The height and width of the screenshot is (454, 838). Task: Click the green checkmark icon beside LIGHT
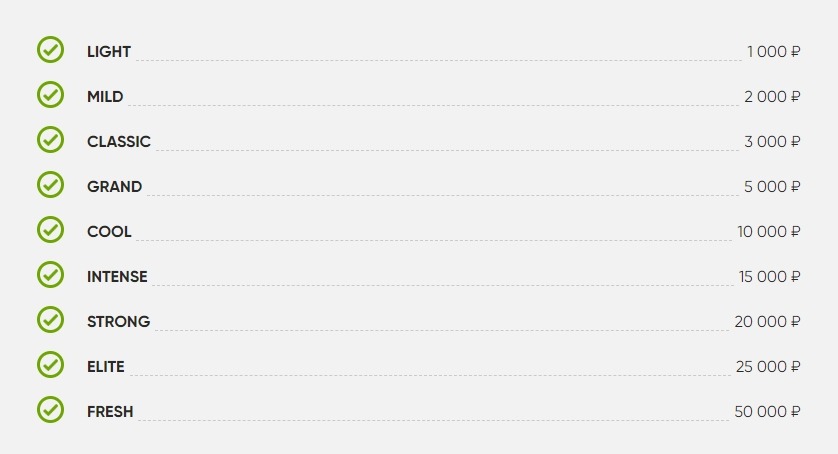click(50, 50)
